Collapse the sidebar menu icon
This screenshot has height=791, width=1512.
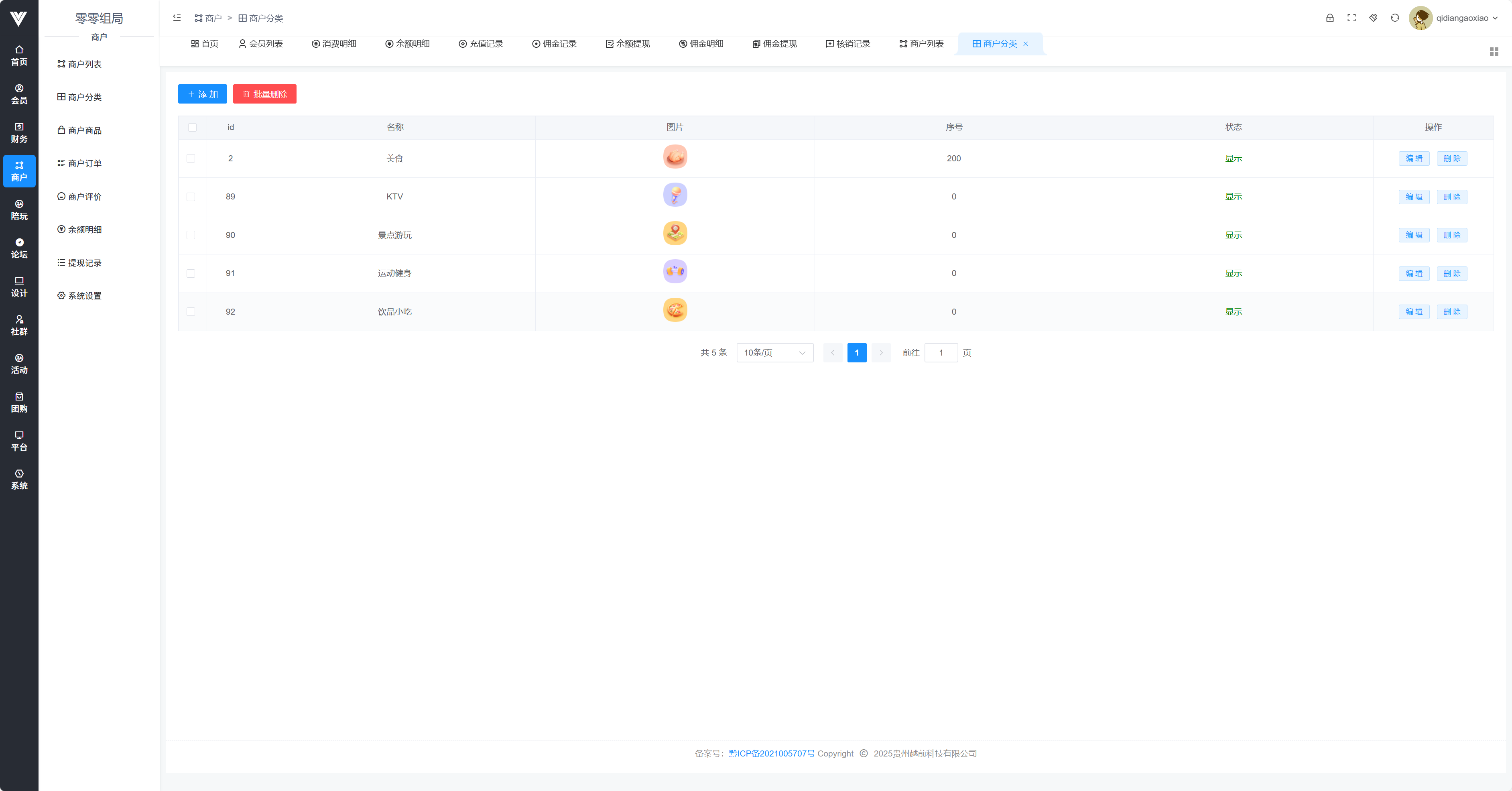(177, 18)
